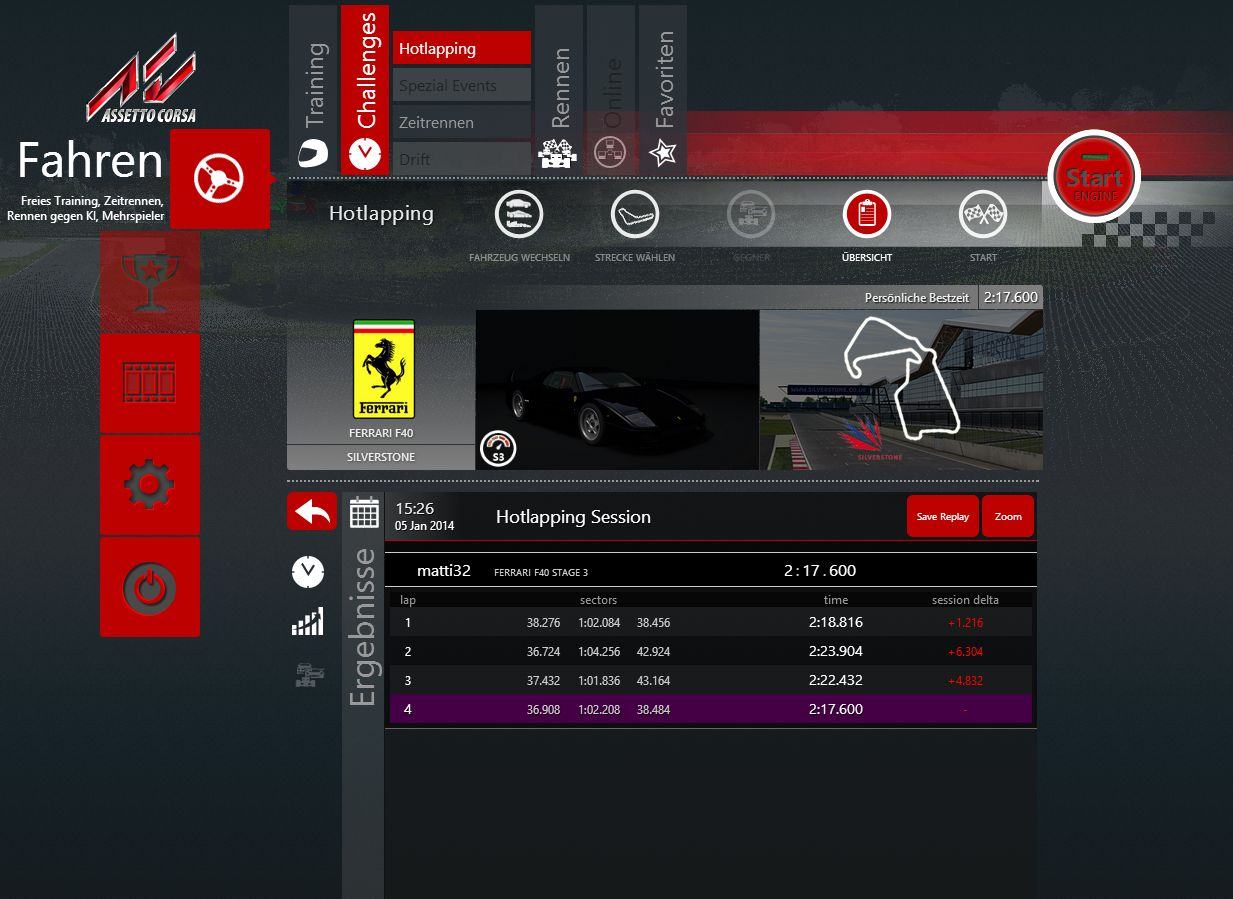This screenshot has width=1233, height=899.
Task: Open the settings gear section
Action: point(150,485)
